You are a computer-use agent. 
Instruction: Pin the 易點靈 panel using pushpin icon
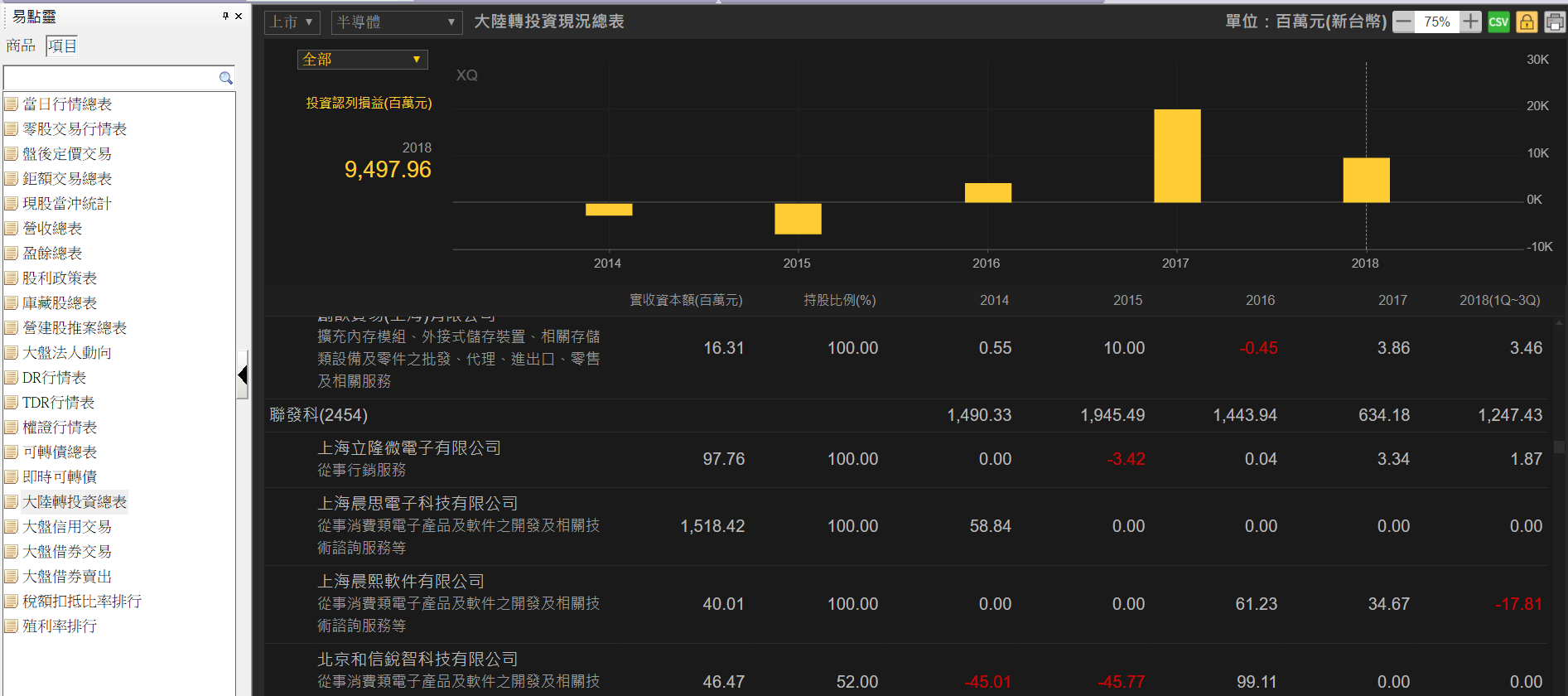point(225,16)
